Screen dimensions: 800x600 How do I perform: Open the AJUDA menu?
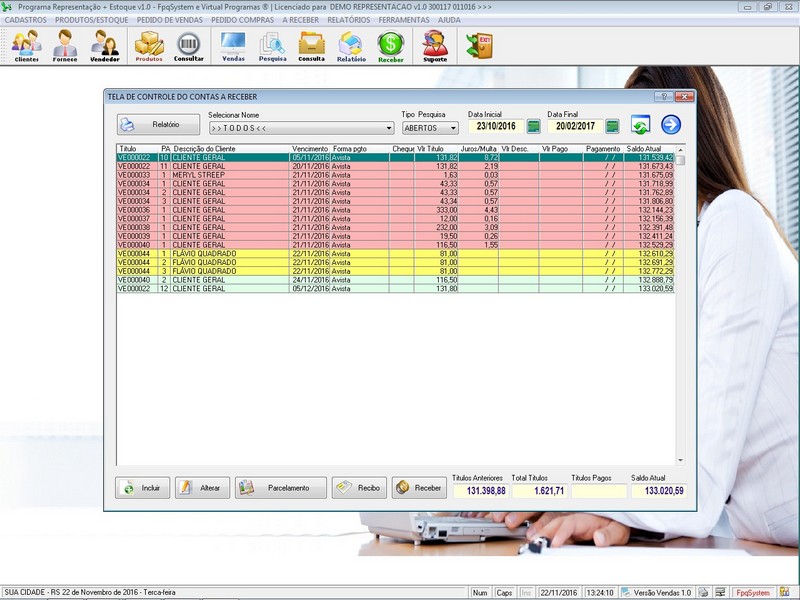[449, 20]
